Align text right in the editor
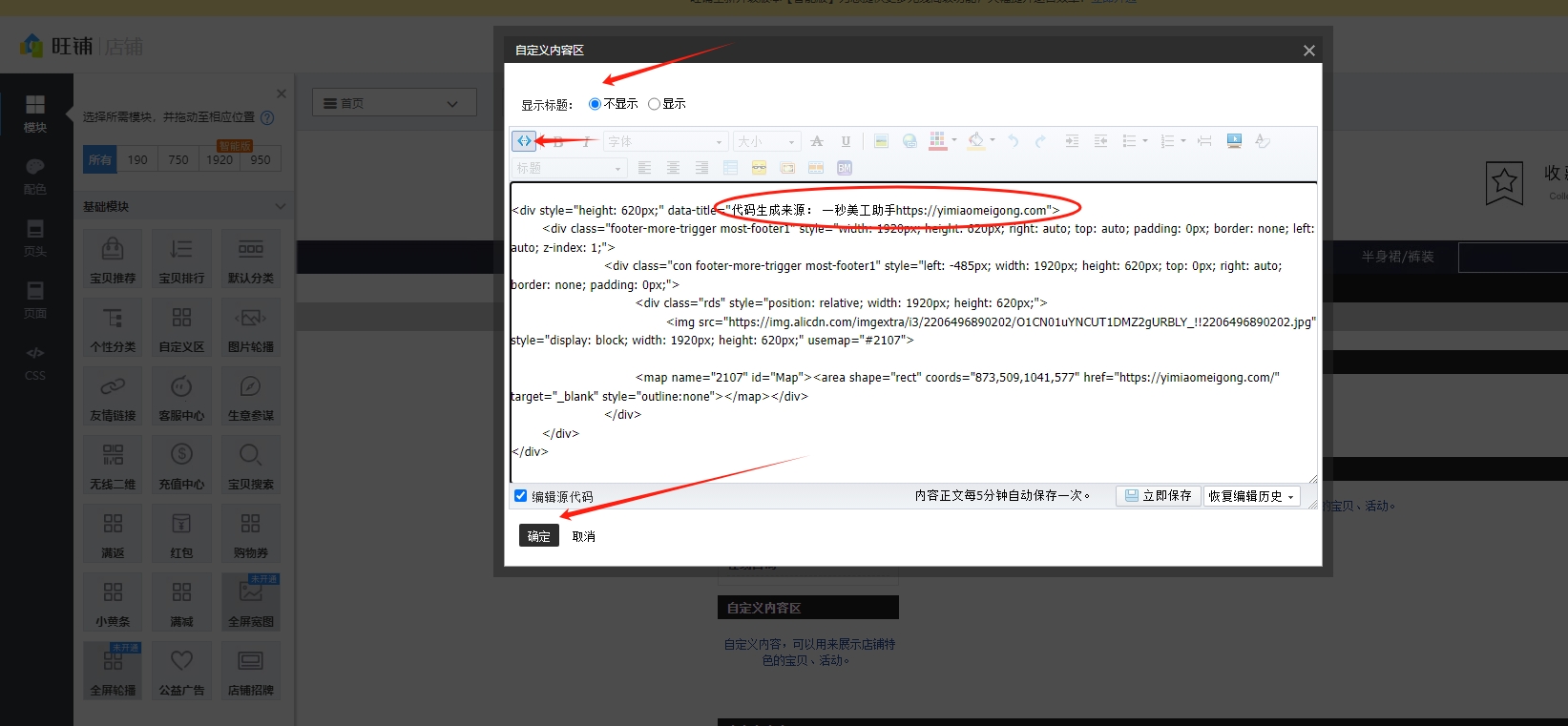Viewport: 1568px width, 726px height. (701, 168)
